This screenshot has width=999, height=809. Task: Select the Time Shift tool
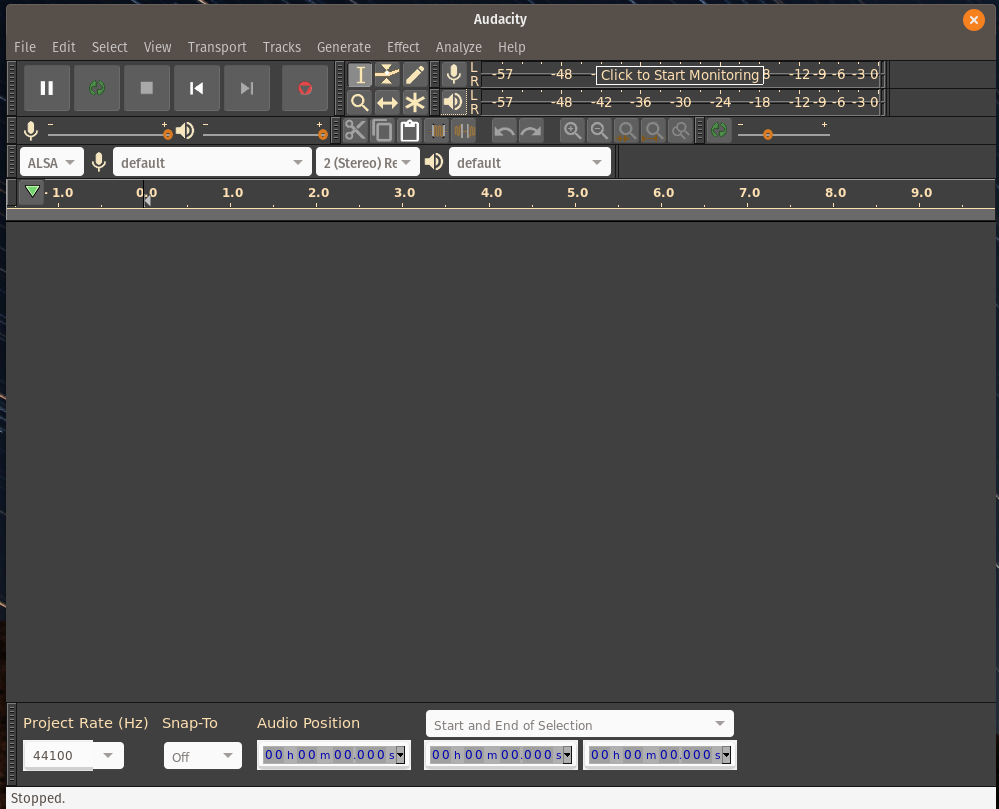[387, 102]
